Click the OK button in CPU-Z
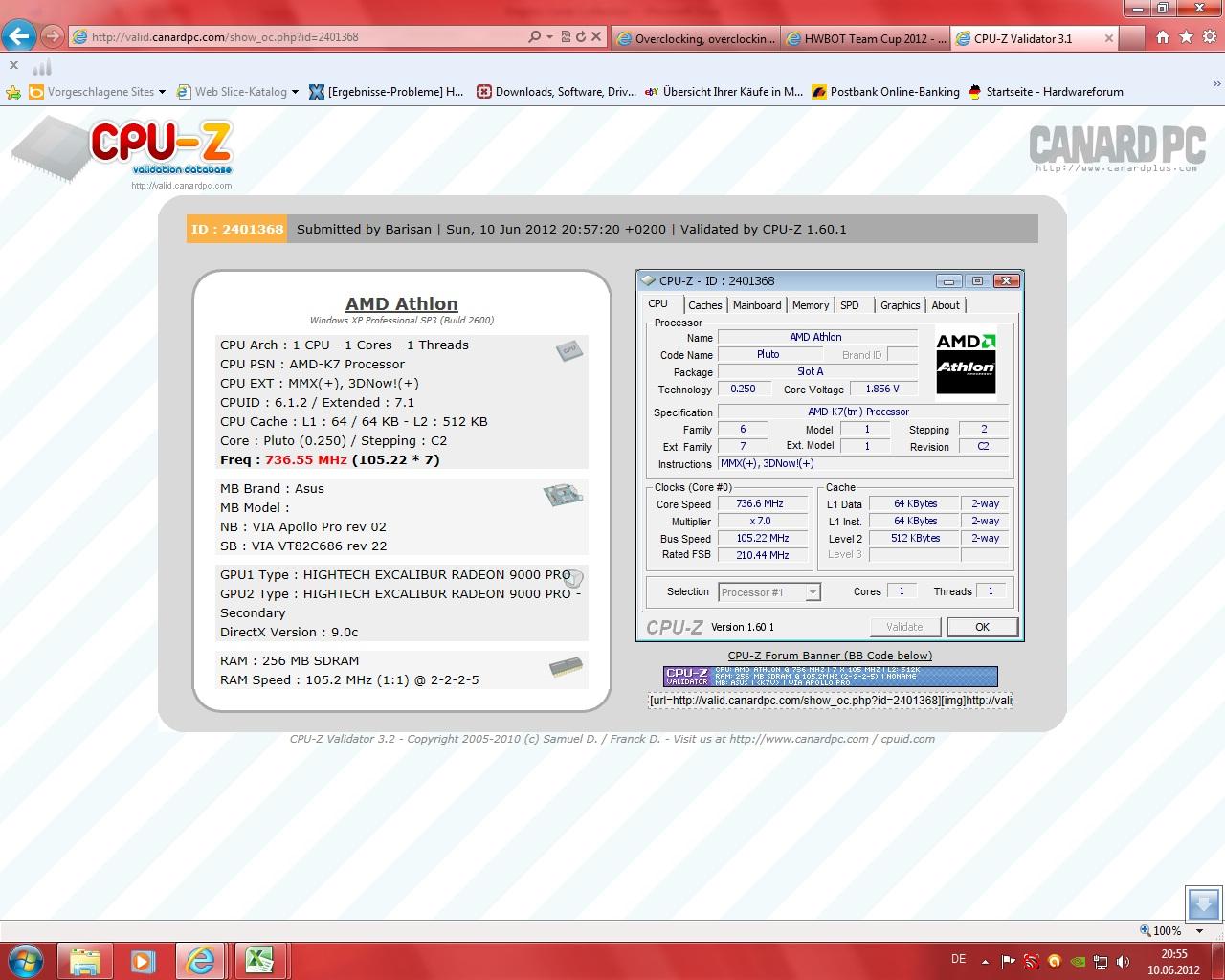Viewport: 1225px width, 980px height. [982, 627]
